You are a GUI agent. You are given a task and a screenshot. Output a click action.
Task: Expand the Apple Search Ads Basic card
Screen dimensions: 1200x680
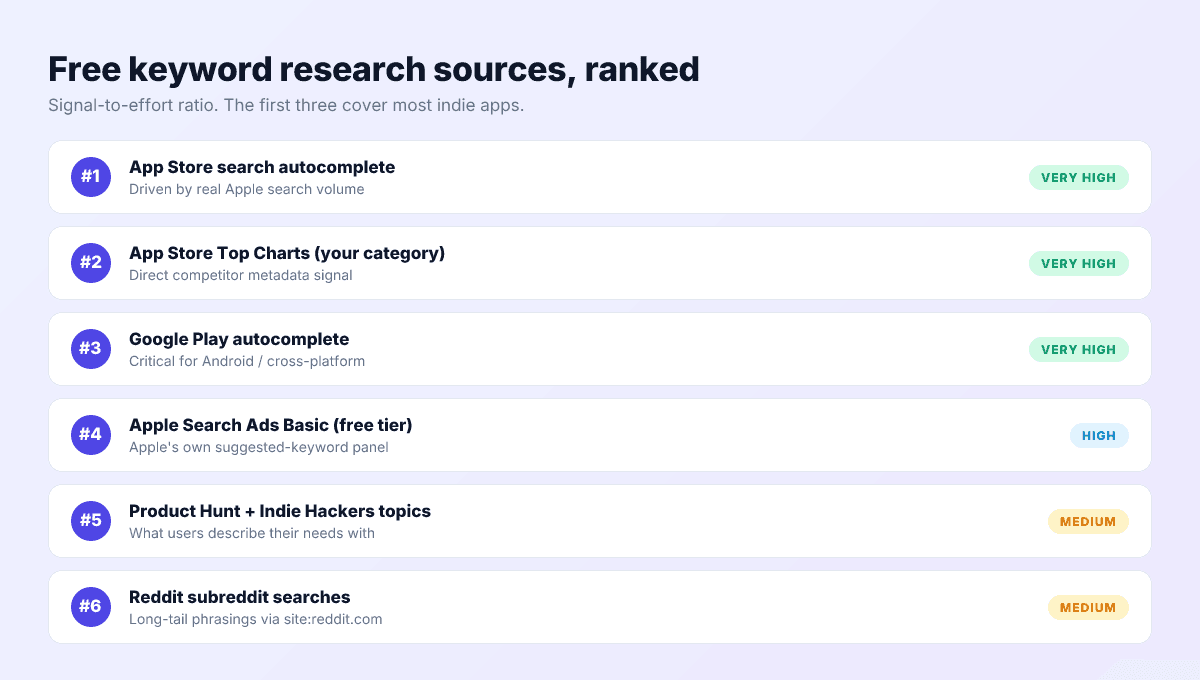[600, 435]
